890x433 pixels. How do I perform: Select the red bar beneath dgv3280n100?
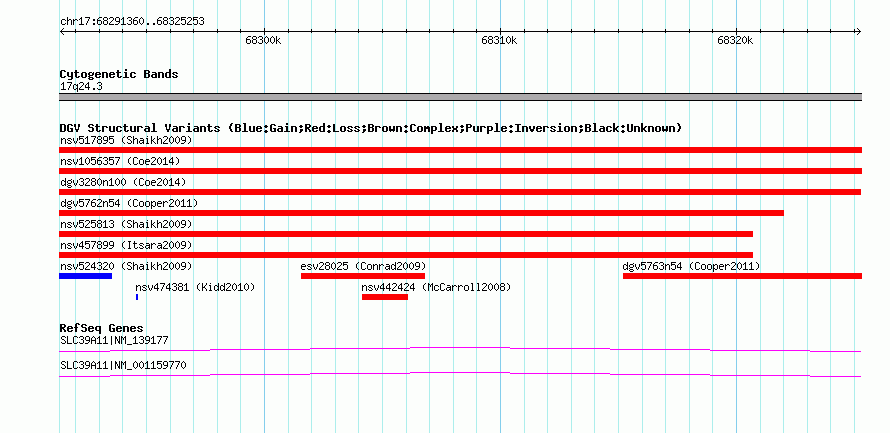pos(460,192)
